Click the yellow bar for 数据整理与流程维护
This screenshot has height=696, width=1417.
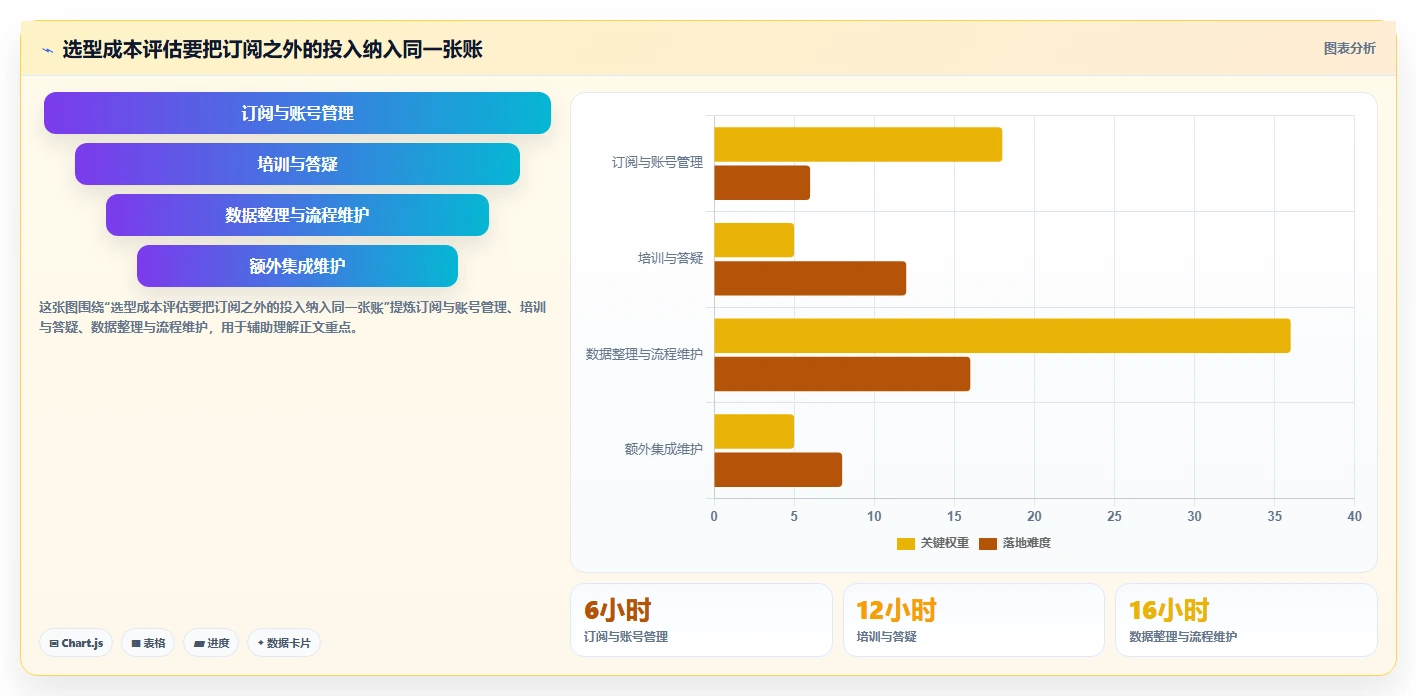(1002, 335)
